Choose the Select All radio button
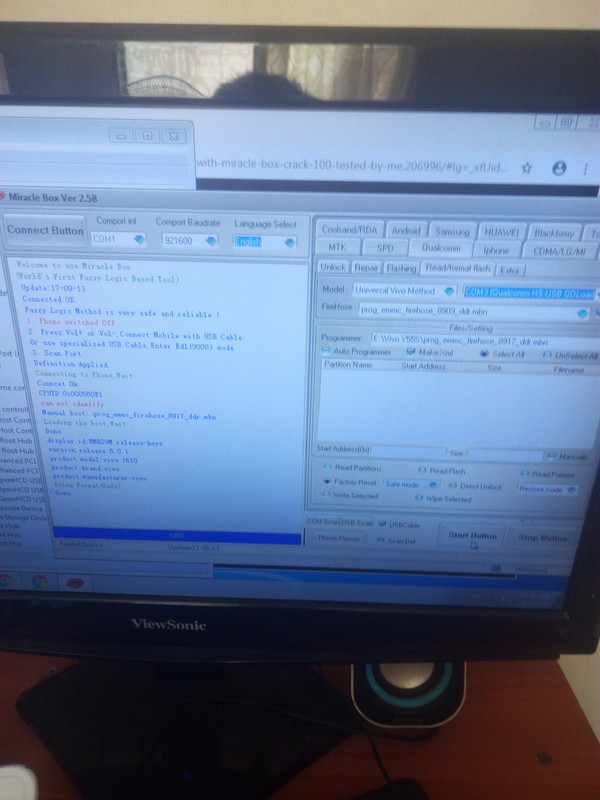This screenshot has height=800, width=600. [484, 354]
